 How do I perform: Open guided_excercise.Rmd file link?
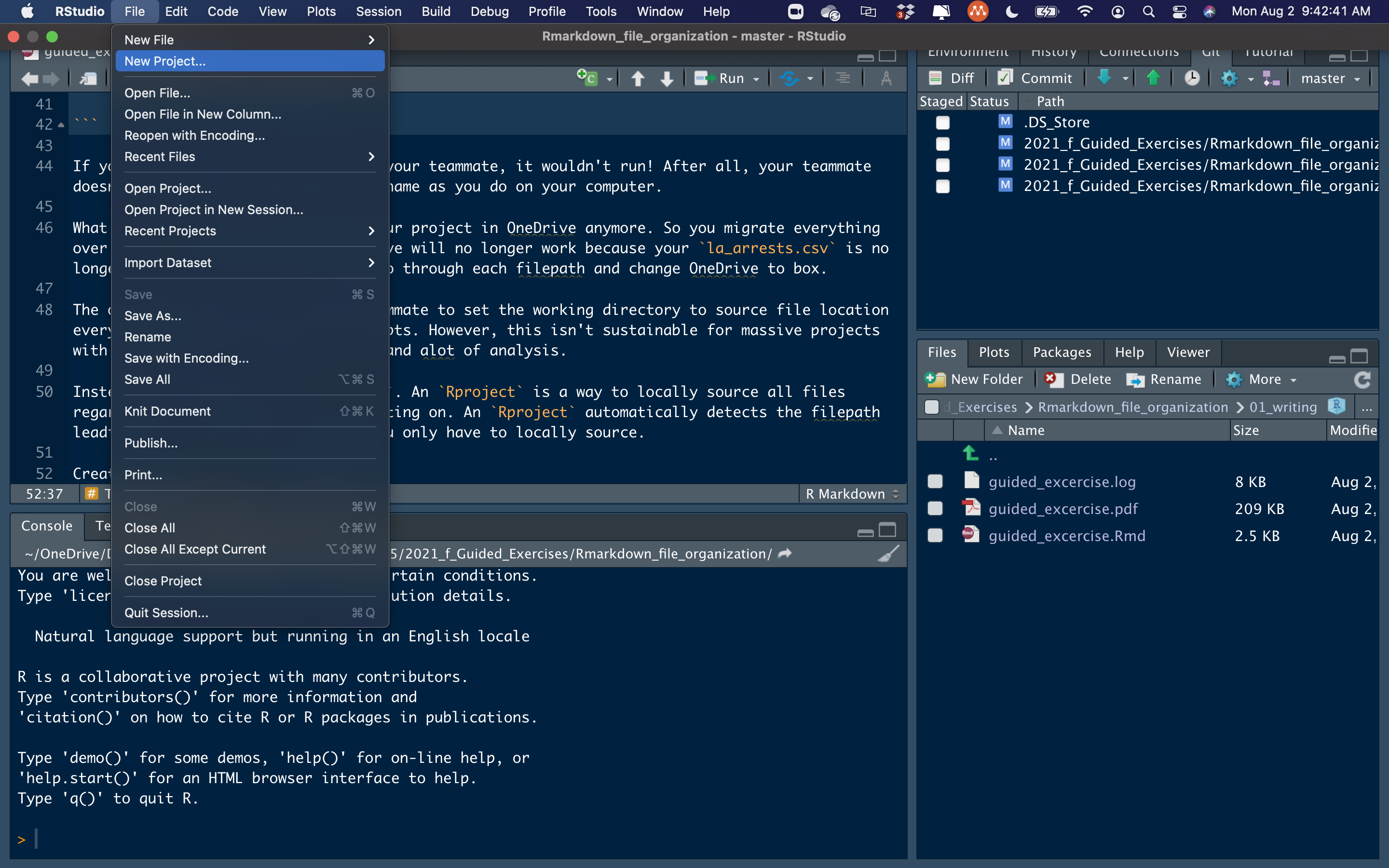[1066, 536]
